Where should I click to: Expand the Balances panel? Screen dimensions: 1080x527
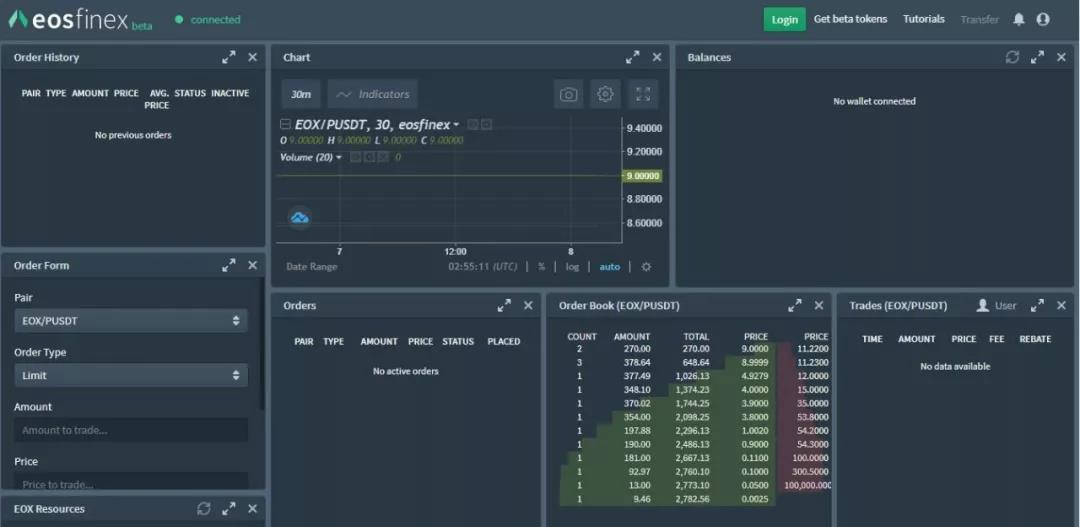click(1037, 57)
